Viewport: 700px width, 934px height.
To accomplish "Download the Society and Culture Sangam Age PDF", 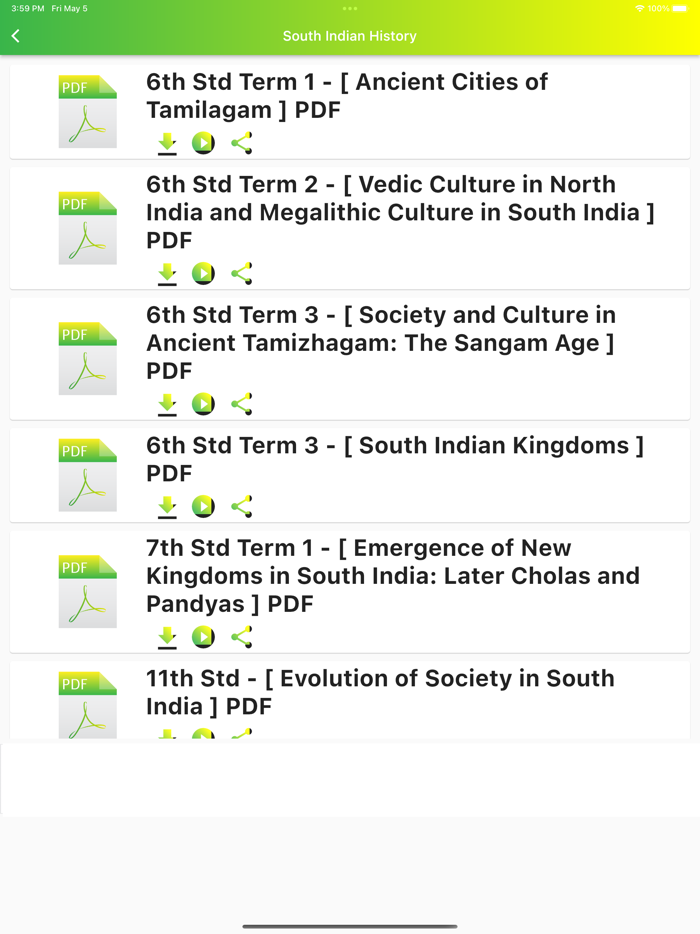I will point(167,404).
